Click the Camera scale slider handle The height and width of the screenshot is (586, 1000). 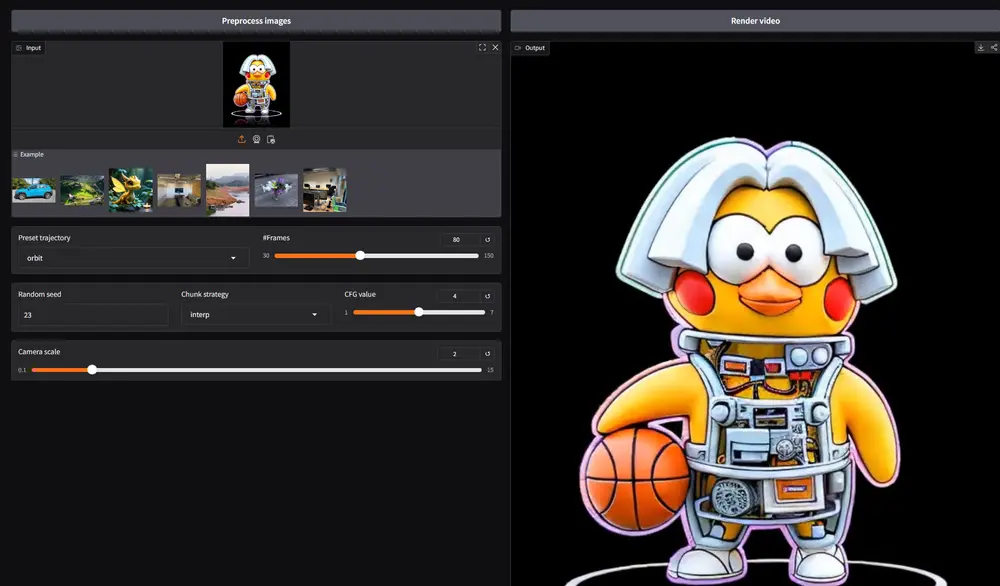coord(92,370)
